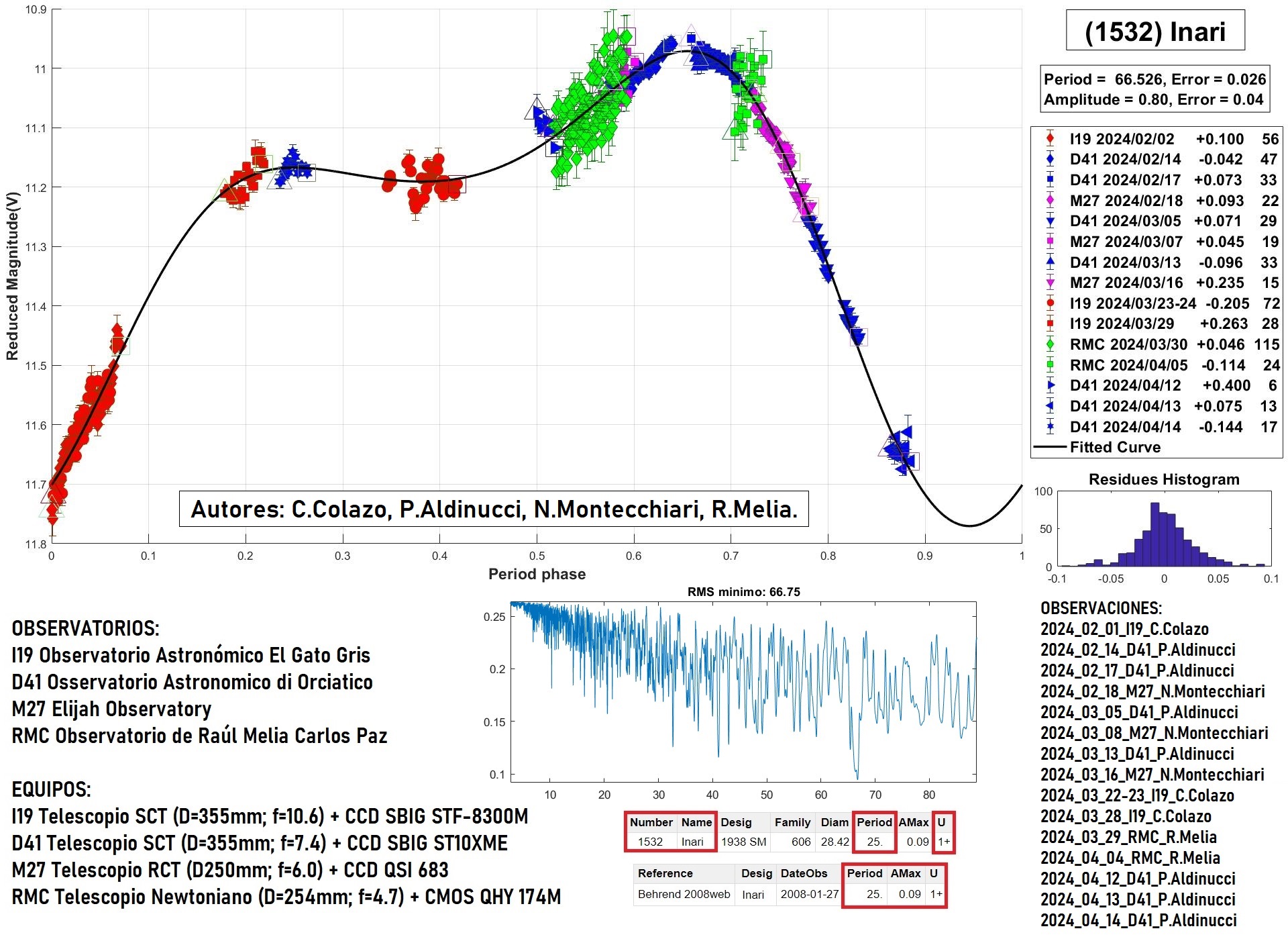Screen dimensions: 1288x941
Task: Click the 1938 SM designation cell
Action: (x=743, y=842)
